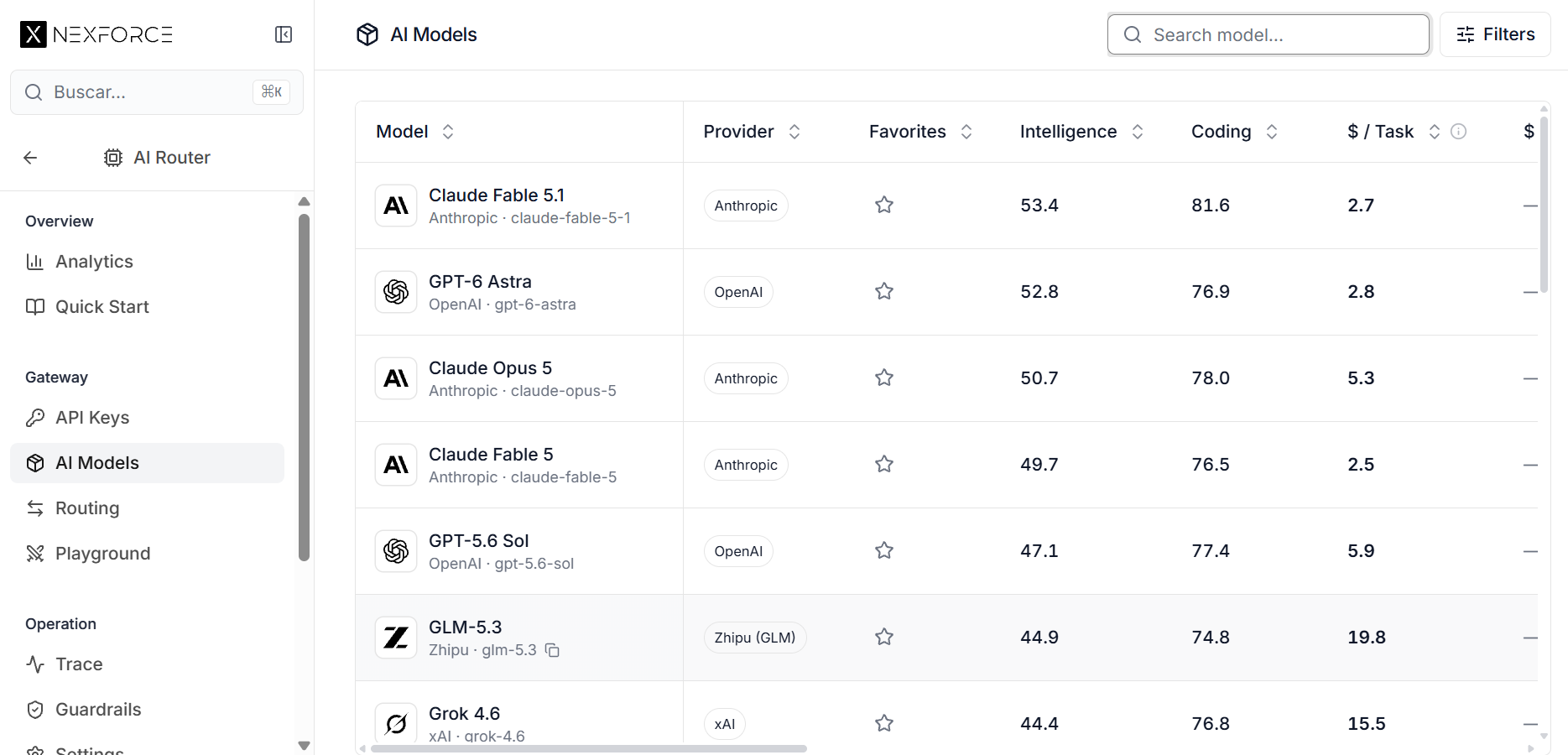Open the Filters panel
This screenshot has width=1568, height=755.
1495,34
